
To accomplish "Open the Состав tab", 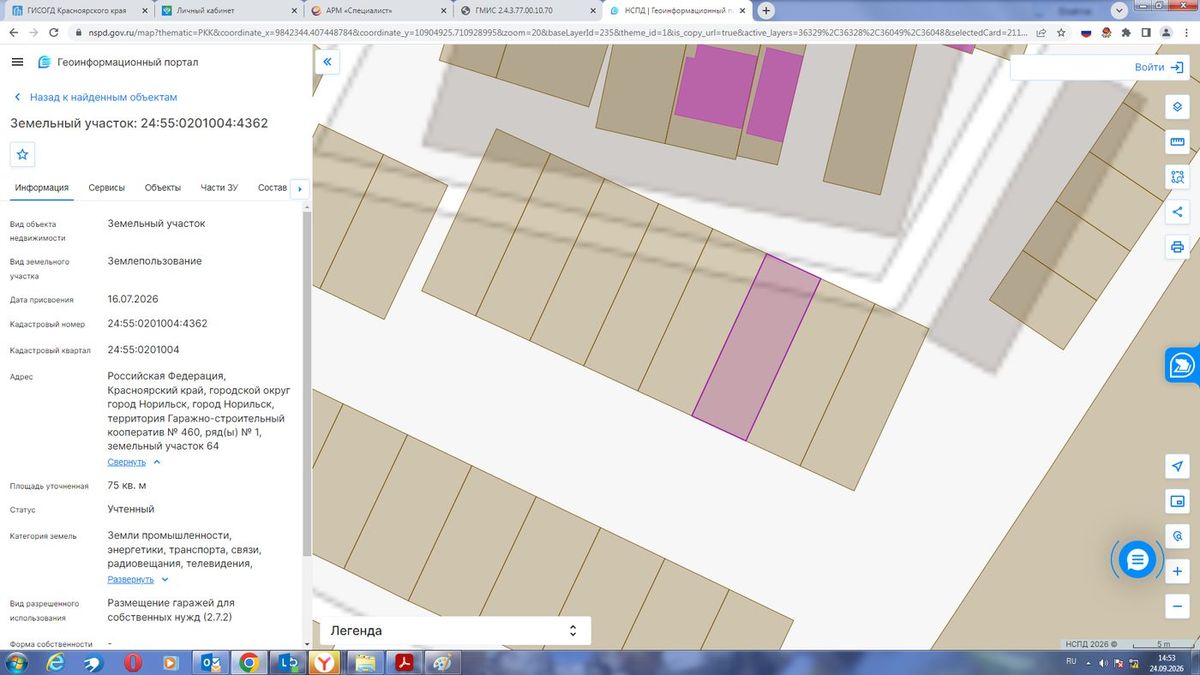I will [x=272, y=188].
